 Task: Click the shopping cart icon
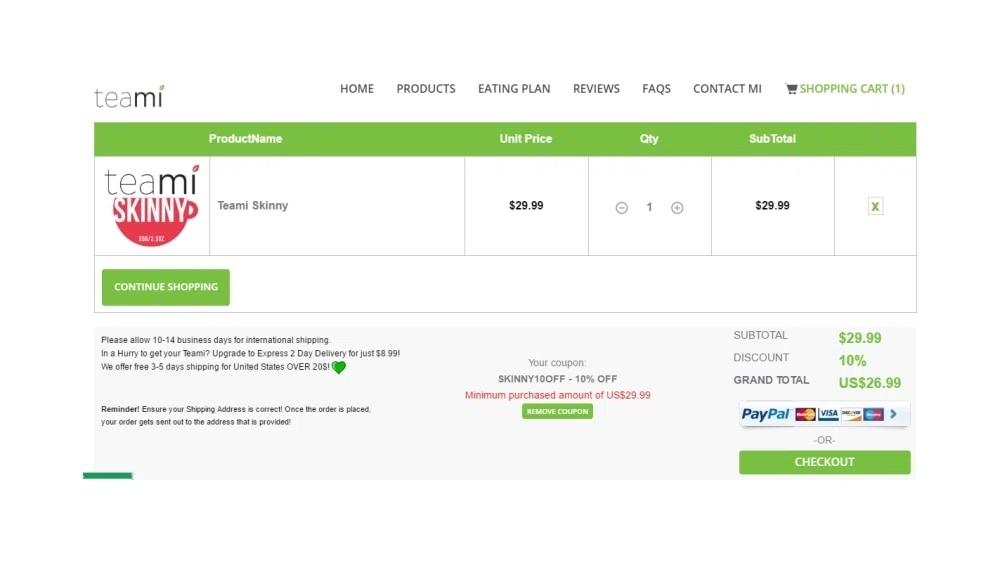pyautogui.click(x=791, y=89)
